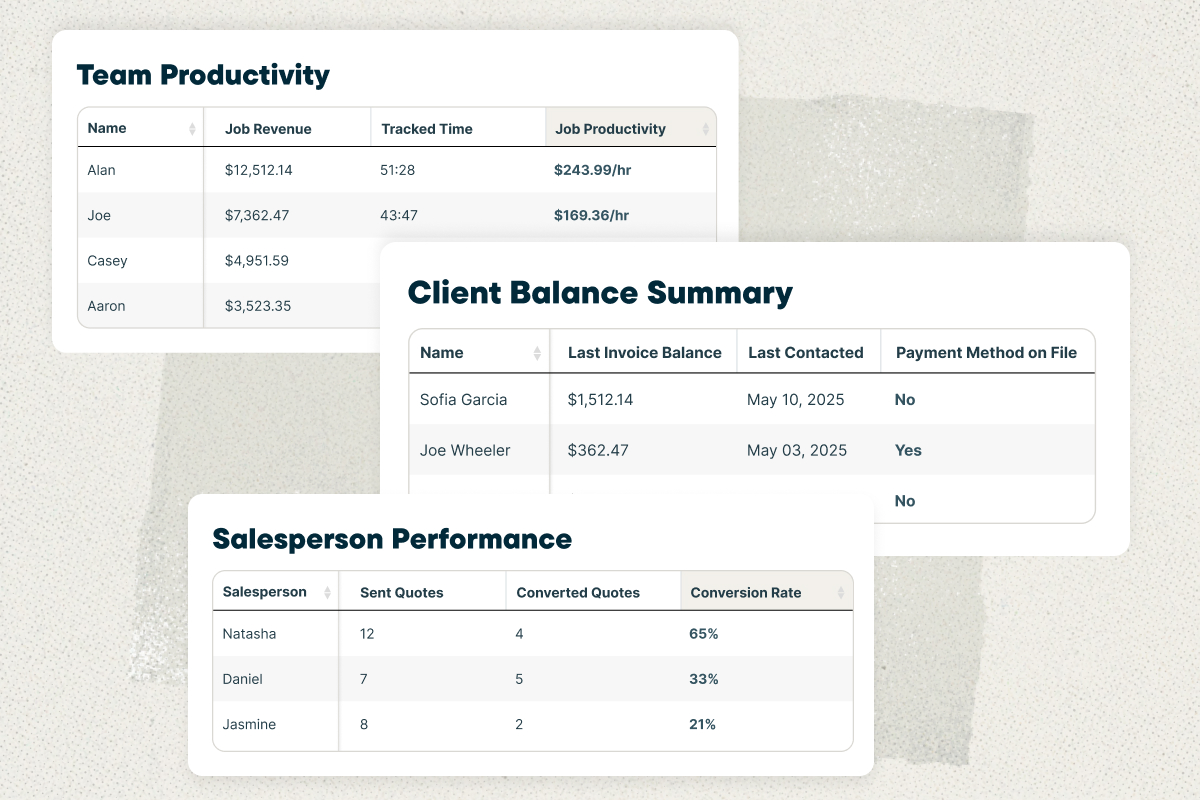Viewport: 1200px width, 800px height.
Task: Select Casey in the Team Productivity table
Action: pos(107,261)
